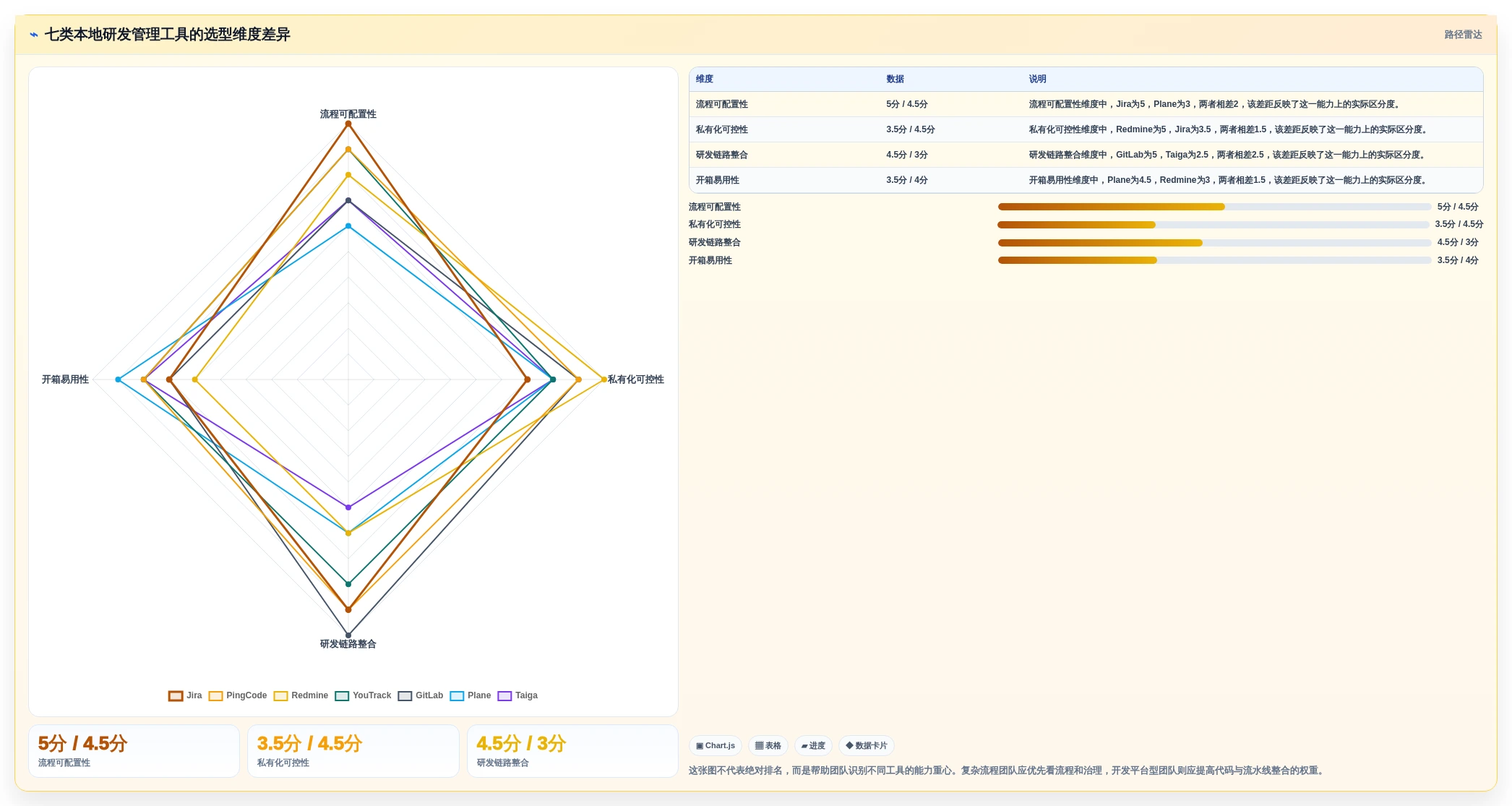Click the 进度 tag chip

tap(813, 745)
